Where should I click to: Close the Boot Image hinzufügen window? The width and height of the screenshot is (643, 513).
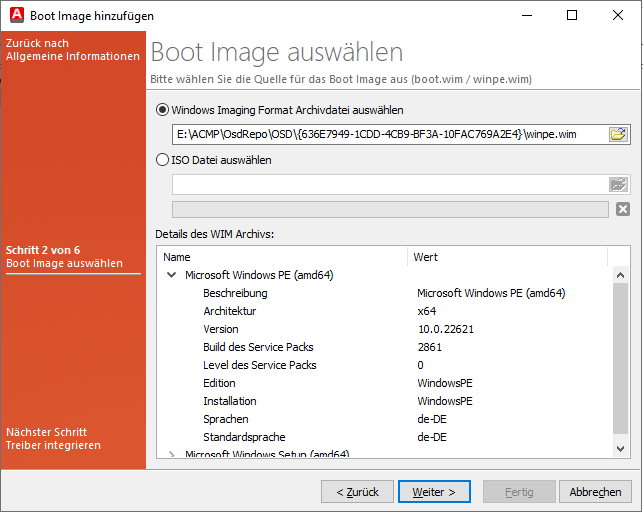point(618,15)
